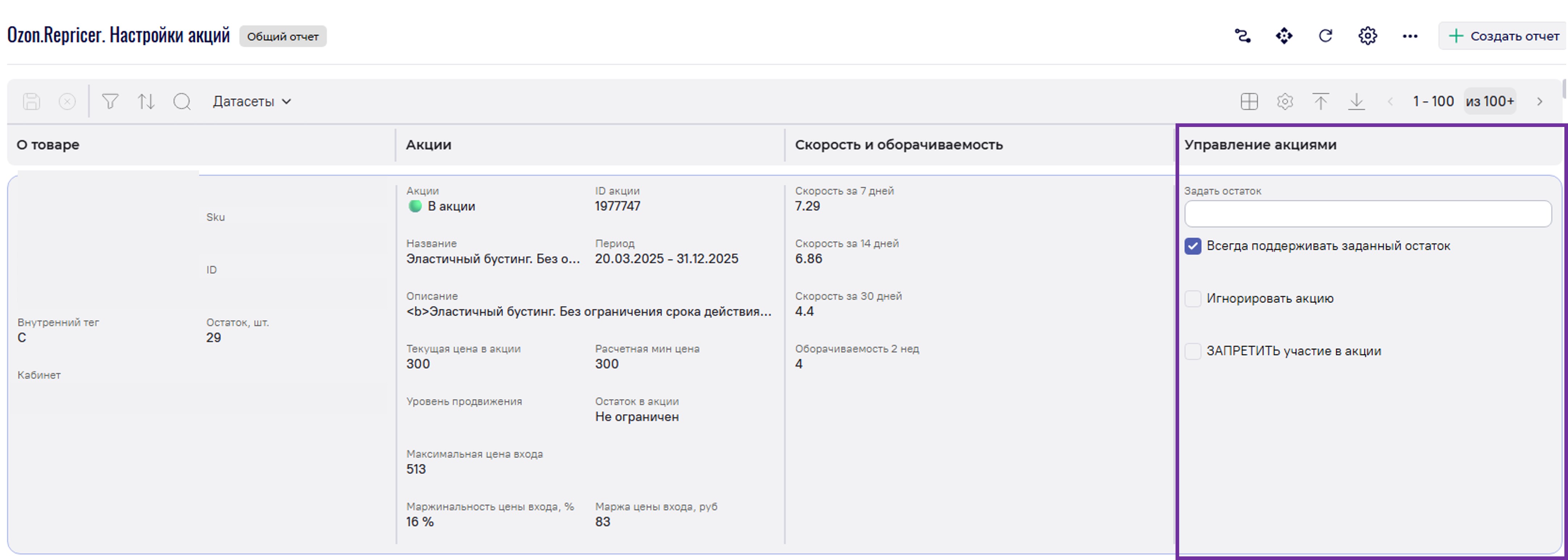Screen dimensions: 1568x560
Task: Click 'Управление акциями' column header
Action: (x=1260, y=145)
